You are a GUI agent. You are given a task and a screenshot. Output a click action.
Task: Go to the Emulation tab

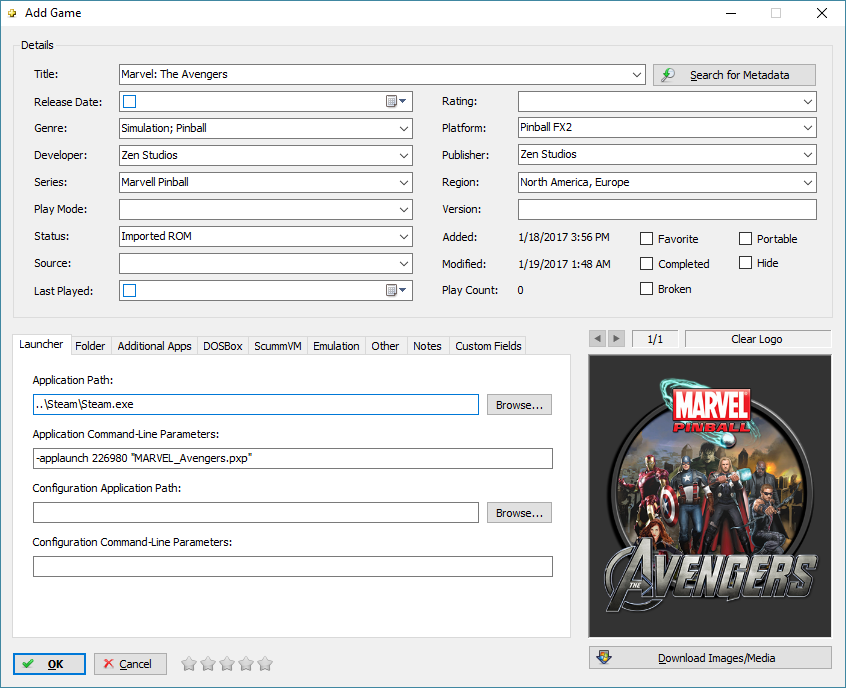point(336,346)
